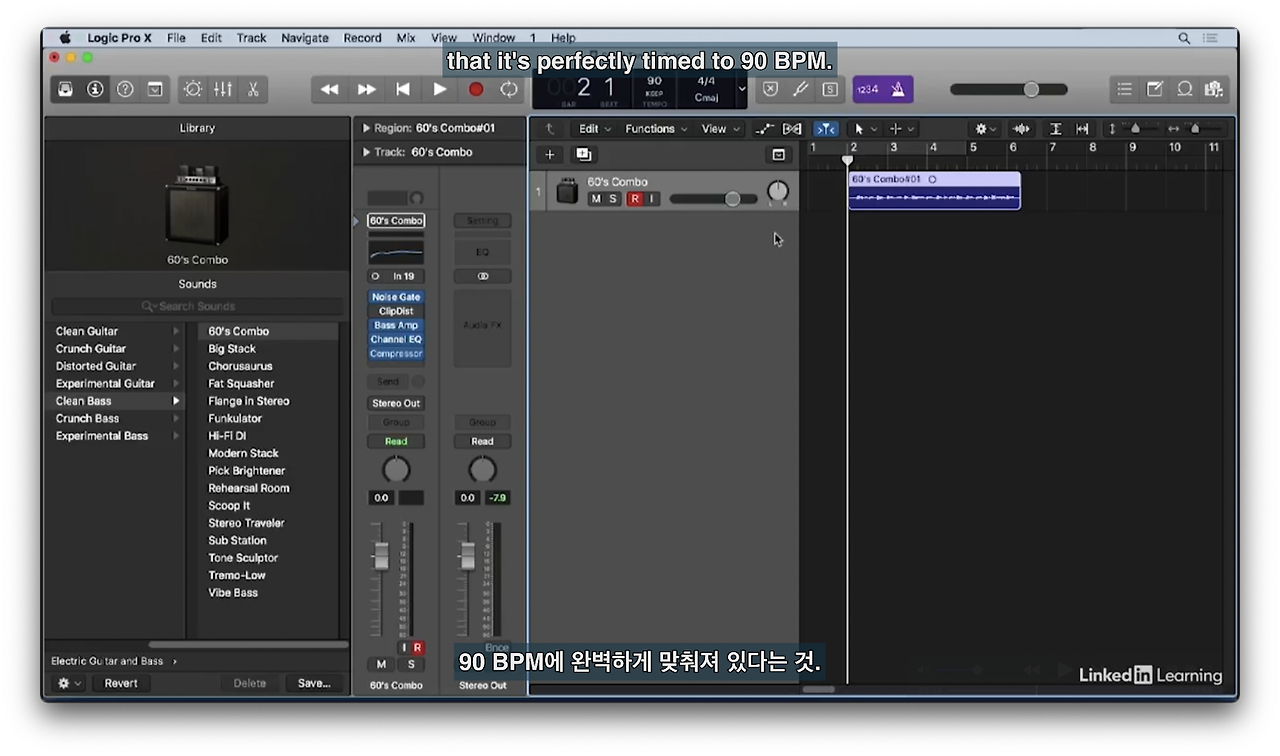This screenshot has height=756, width=1280.
Task: Open the Note Pads button
Action: pyautogui.click(x=1154, y=89)
